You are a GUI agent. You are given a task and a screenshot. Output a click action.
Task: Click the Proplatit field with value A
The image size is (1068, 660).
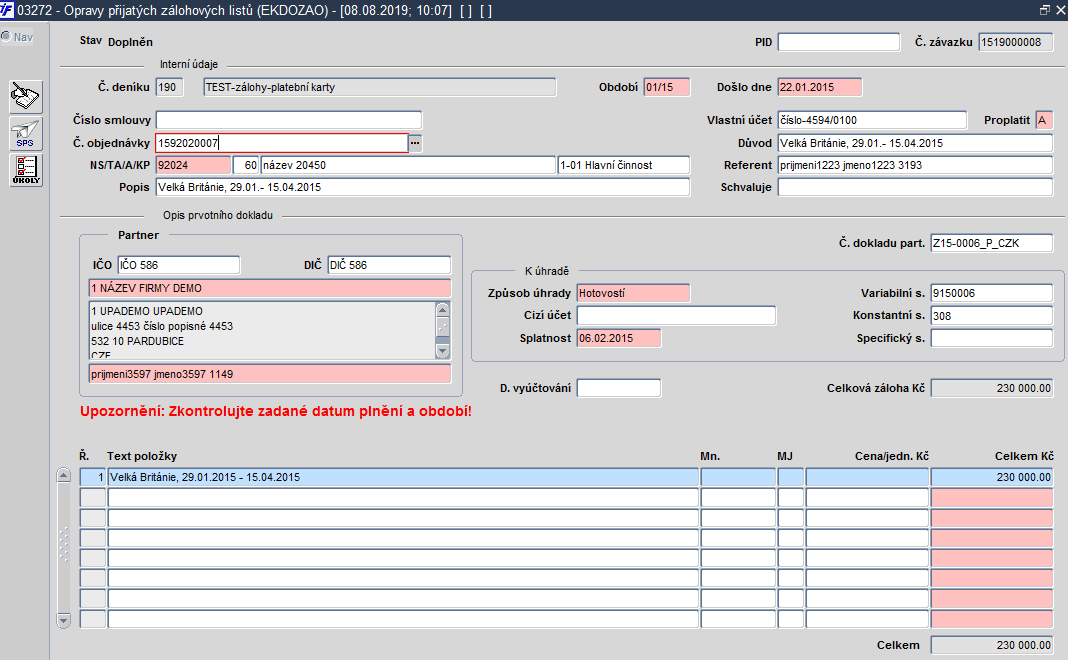[1043, 120]
